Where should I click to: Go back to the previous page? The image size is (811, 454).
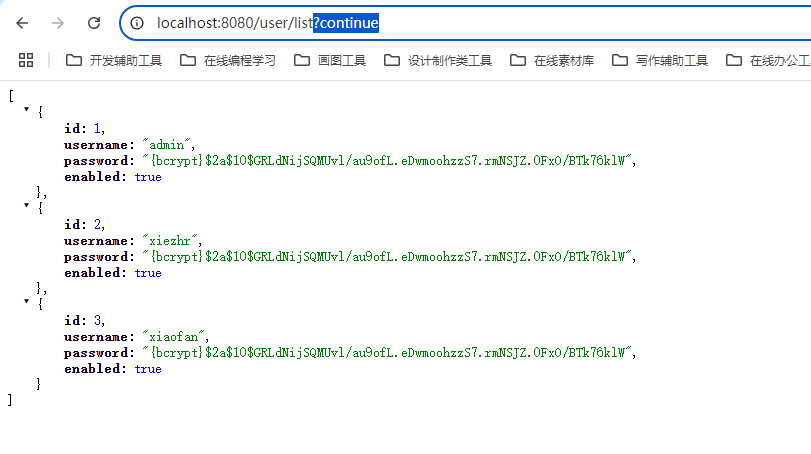click(x=22, y=23)
